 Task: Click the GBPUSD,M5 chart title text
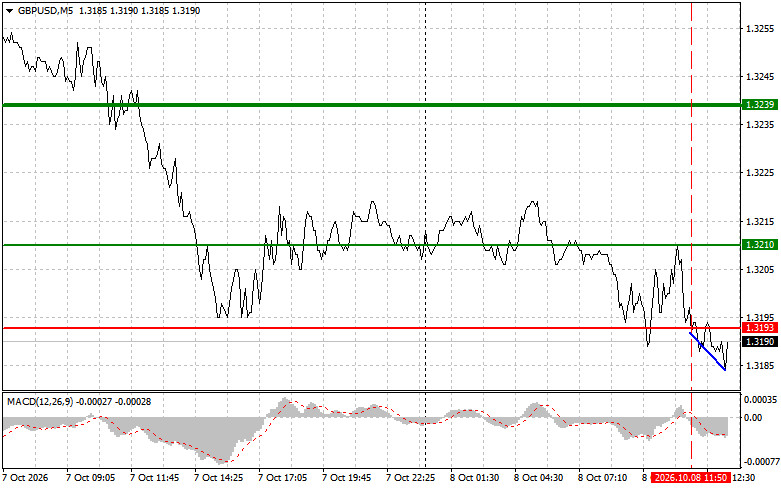pos(45,10)
